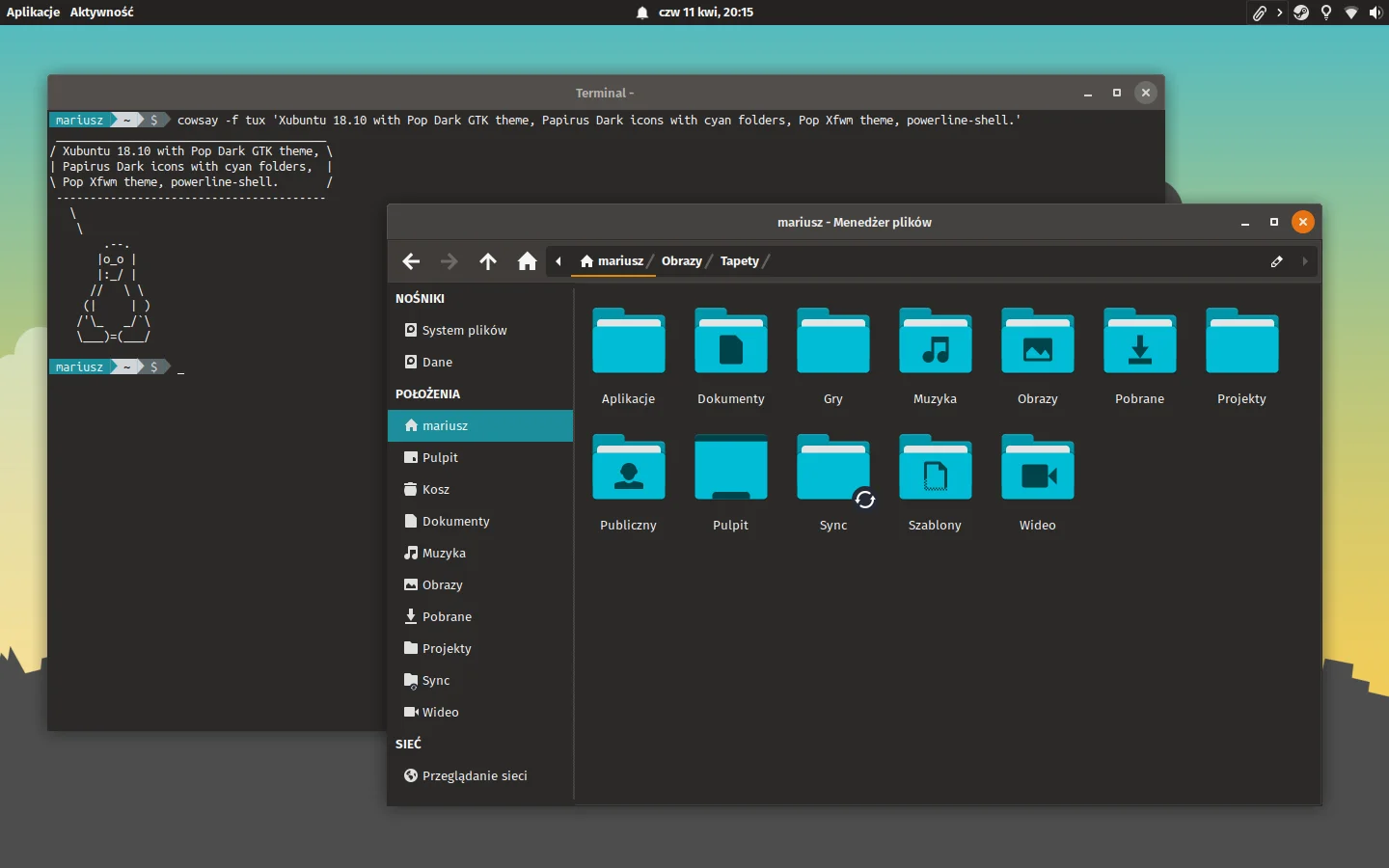Click the POŁOŻENIA sidebar heading

click(427, 393)
